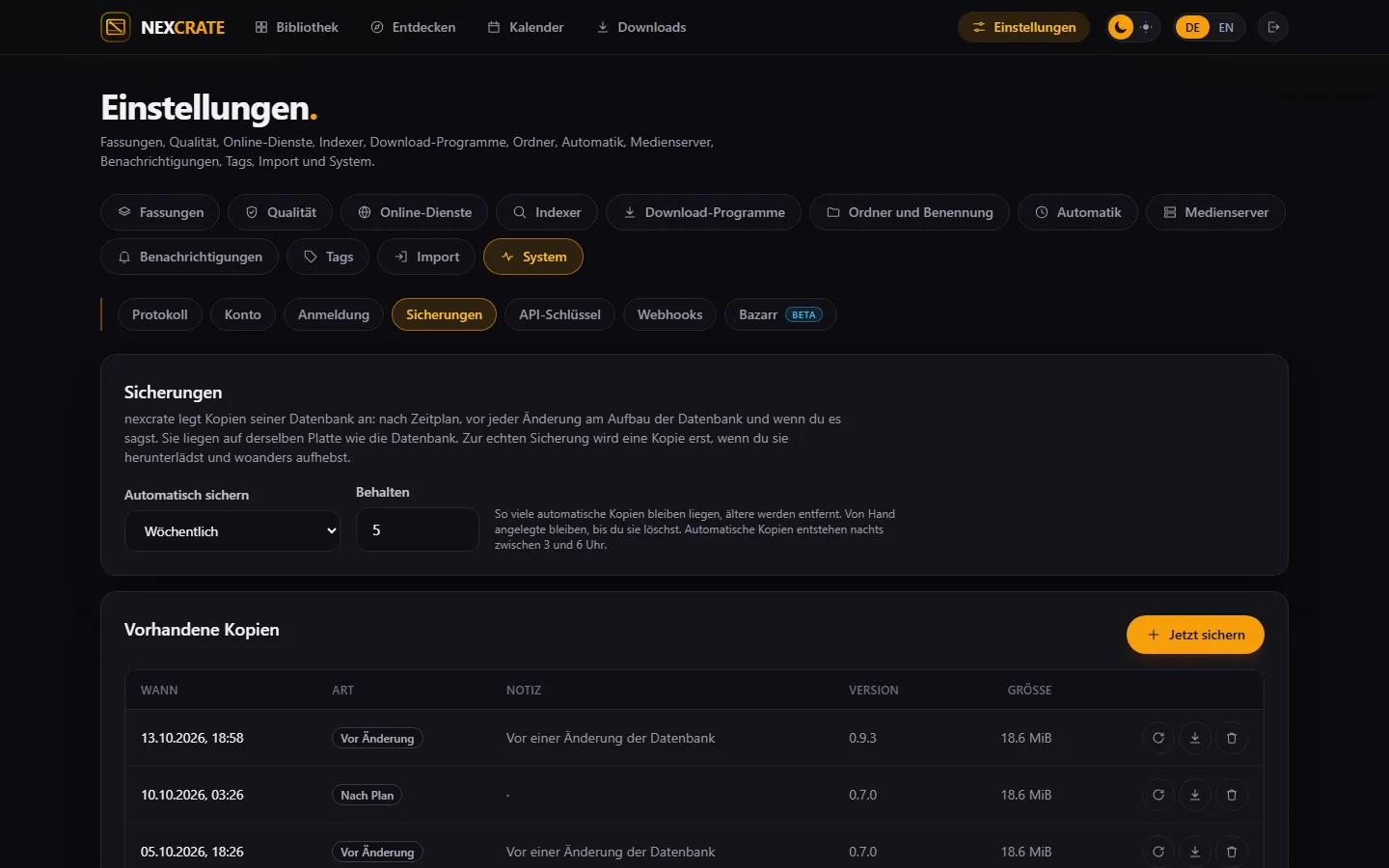Viewport: 1389px width, 868px height.
Task: Open the Webhooks sub-tab
Action: pos(669,314)
